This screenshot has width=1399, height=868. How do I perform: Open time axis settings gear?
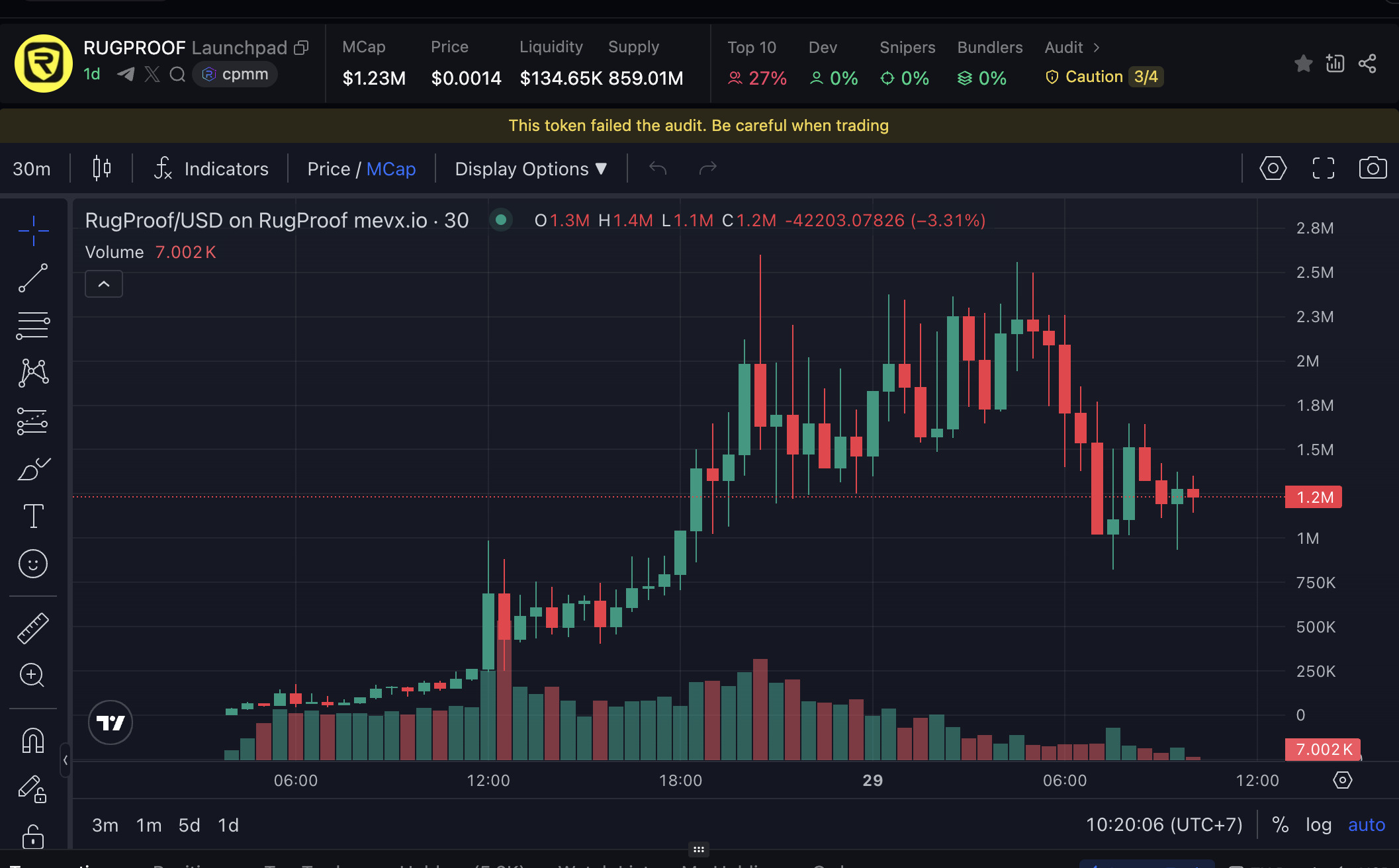1342,780
